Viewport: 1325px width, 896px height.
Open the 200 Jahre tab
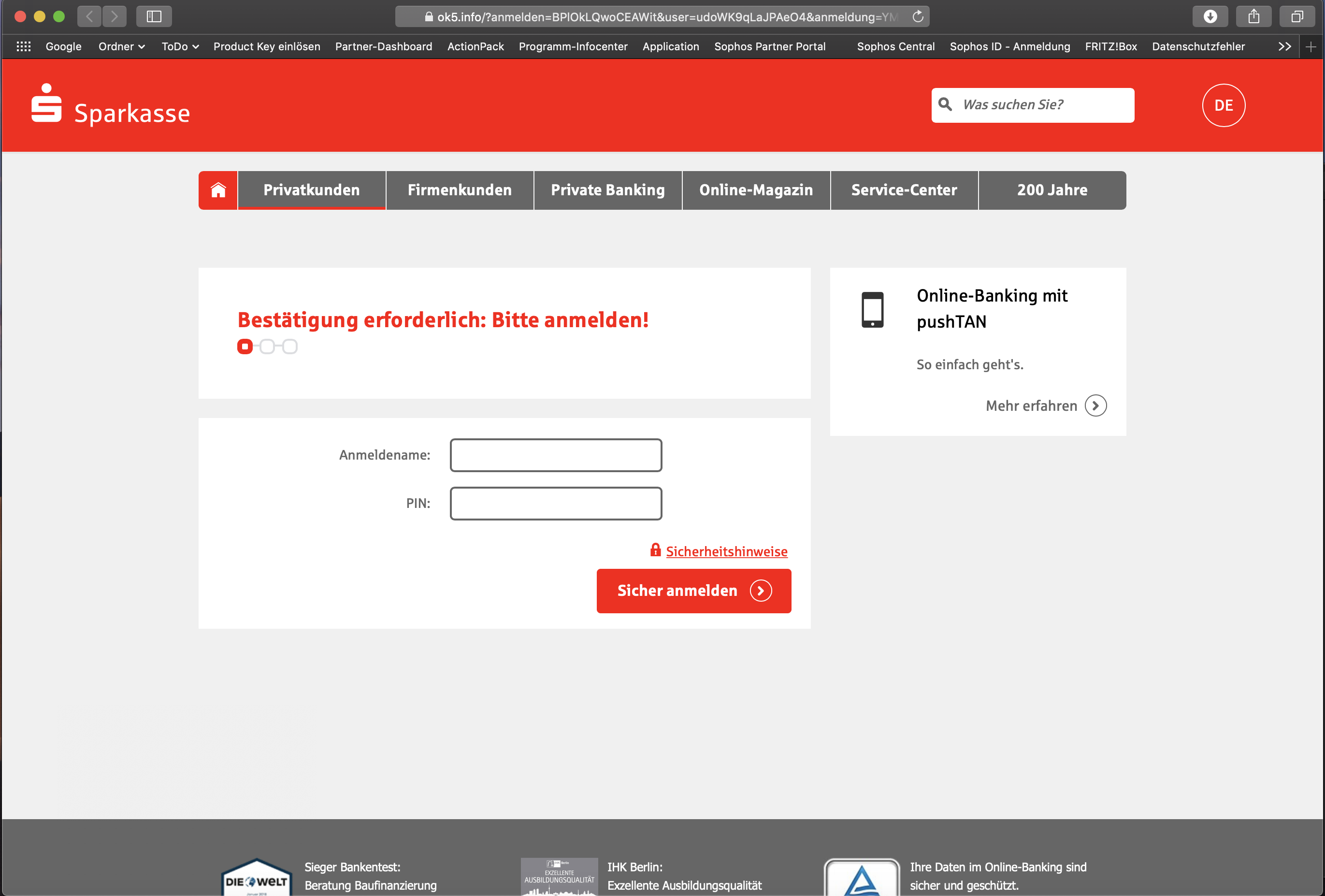[x=1052, y=190]
